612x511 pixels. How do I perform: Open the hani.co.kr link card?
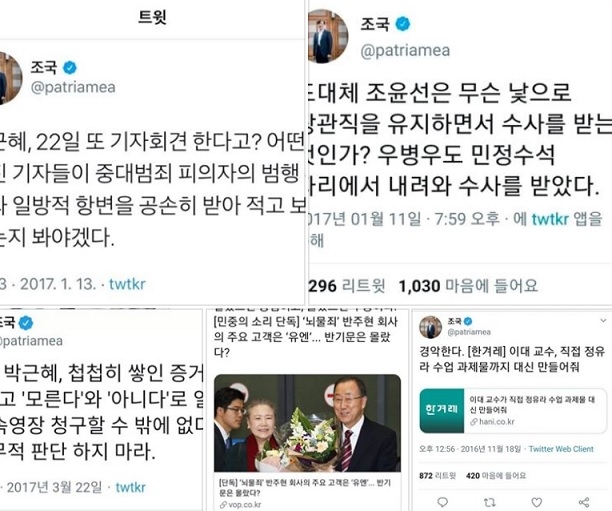pyautogui.click(x=513, y=411)
